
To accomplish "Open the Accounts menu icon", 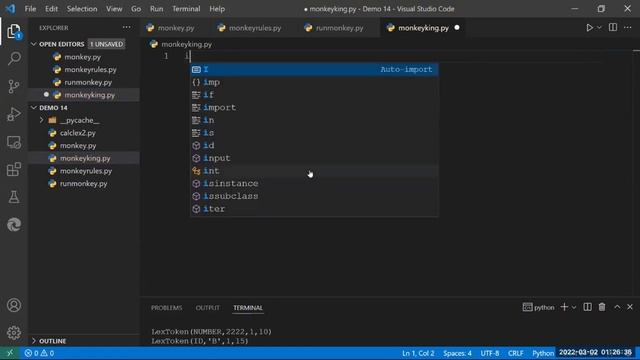I will pyautogui.click(x=14, y=305).
